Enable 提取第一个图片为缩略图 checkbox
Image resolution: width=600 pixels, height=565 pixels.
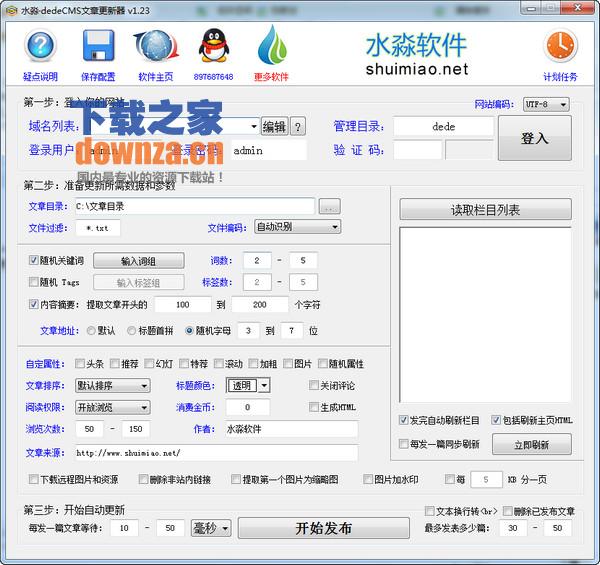point(236,479)
